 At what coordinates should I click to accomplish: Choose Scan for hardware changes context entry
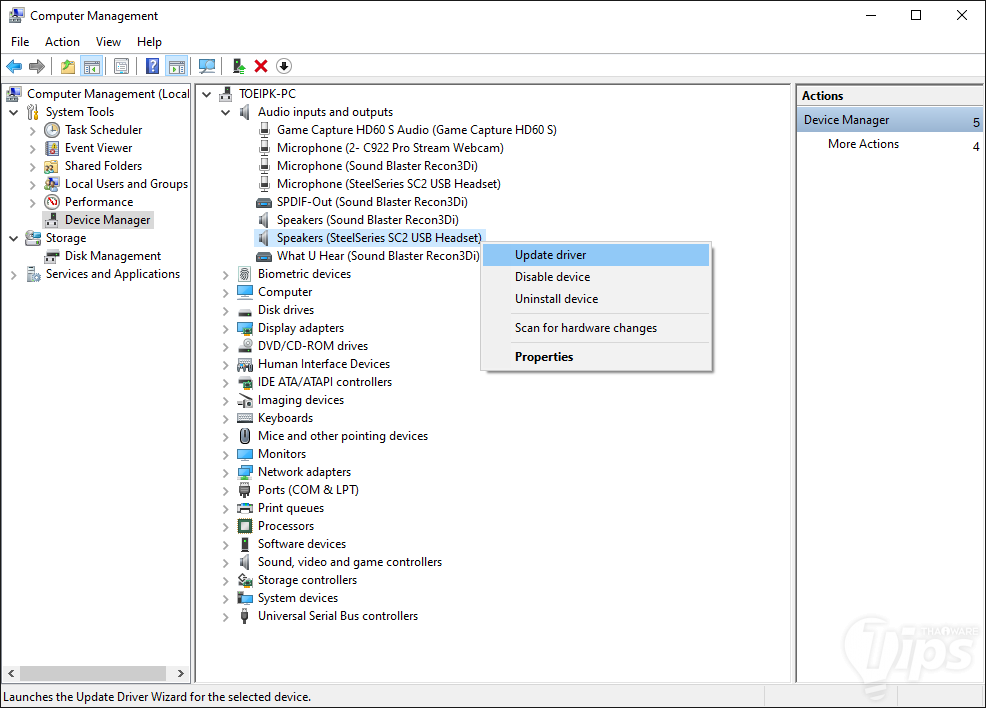597,328
